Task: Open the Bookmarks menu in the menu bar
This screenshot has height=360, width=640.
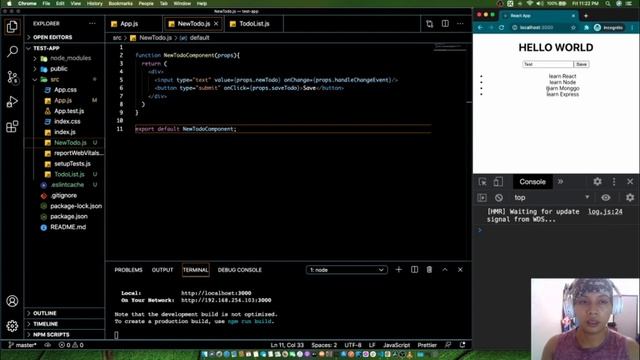Action: pyautogui.click(x=120, y=3)
